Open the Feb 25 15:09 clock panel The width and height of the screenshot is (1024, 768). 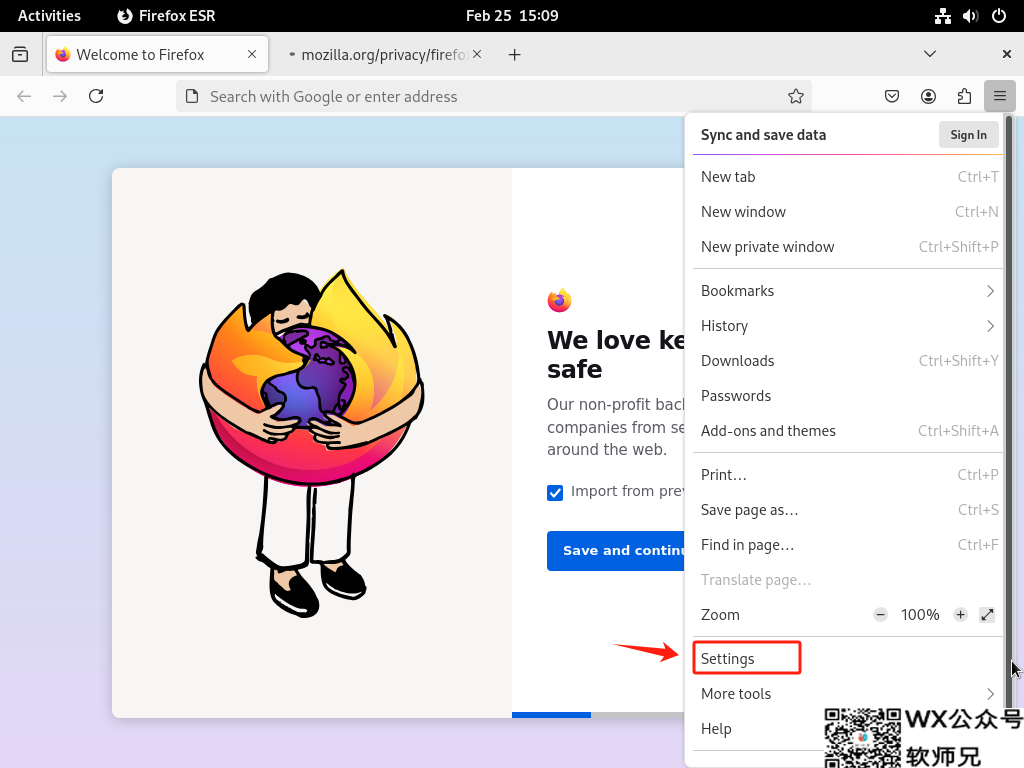click(x=512, y=16)
